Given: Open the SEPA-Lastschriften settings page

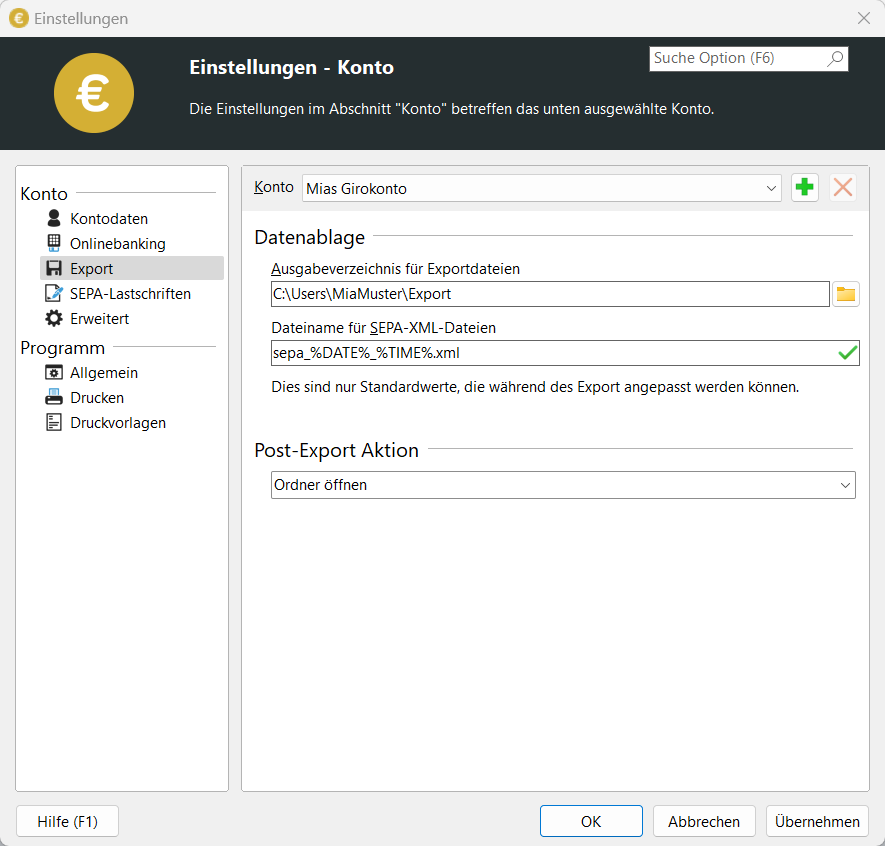Looking at the screenshot, I should pyautogui.click(x=132, y=293).
